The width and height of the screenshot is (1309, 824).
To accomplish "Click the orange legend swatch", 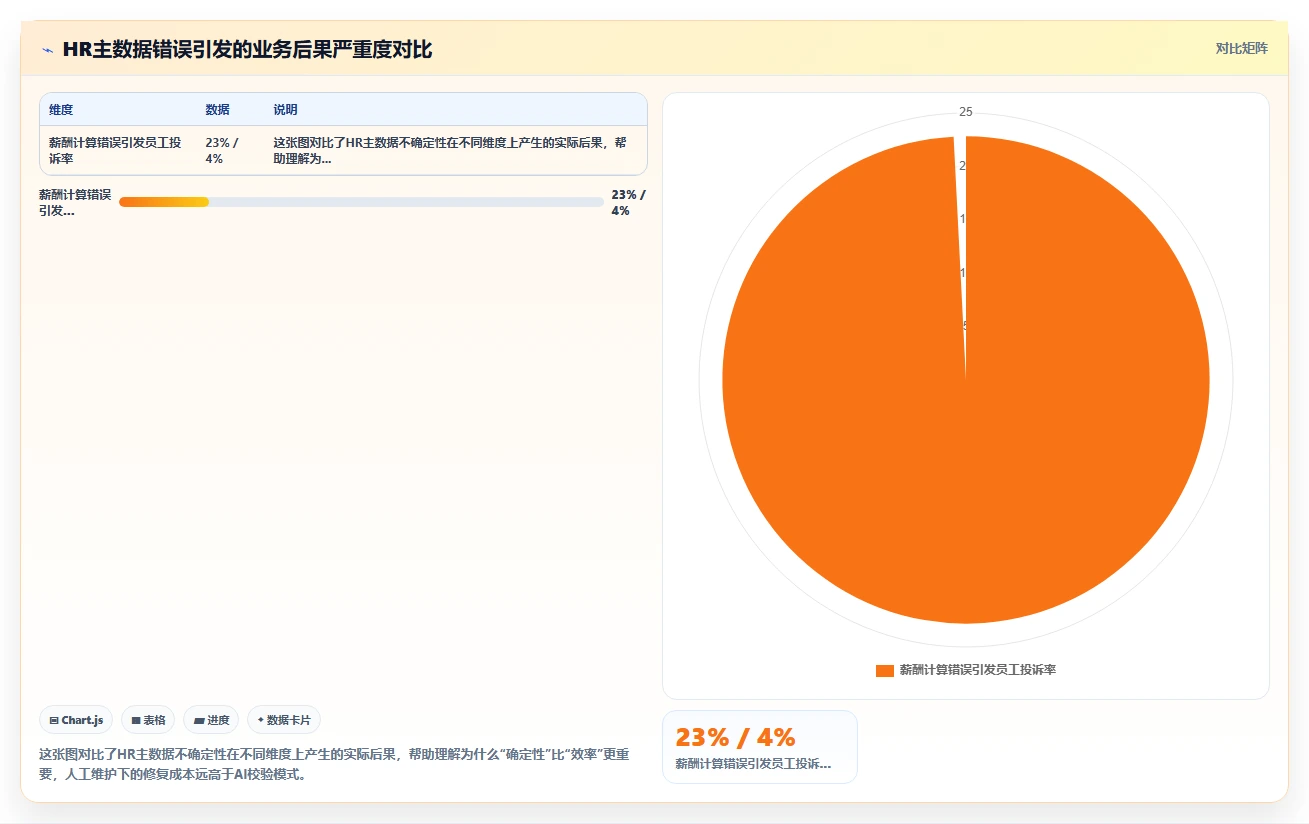I will pyautogui.click(x=884, y=670).
